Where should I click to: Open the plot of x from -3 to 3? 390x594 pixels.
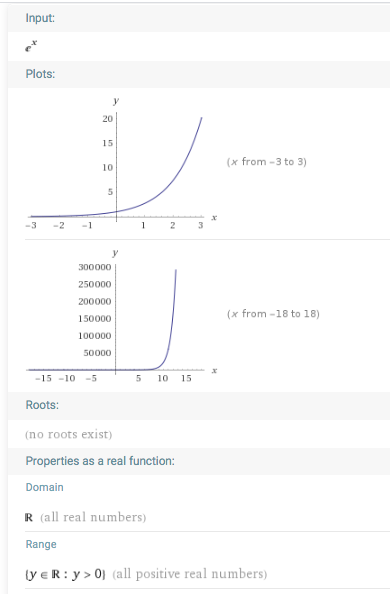[121, 164]
